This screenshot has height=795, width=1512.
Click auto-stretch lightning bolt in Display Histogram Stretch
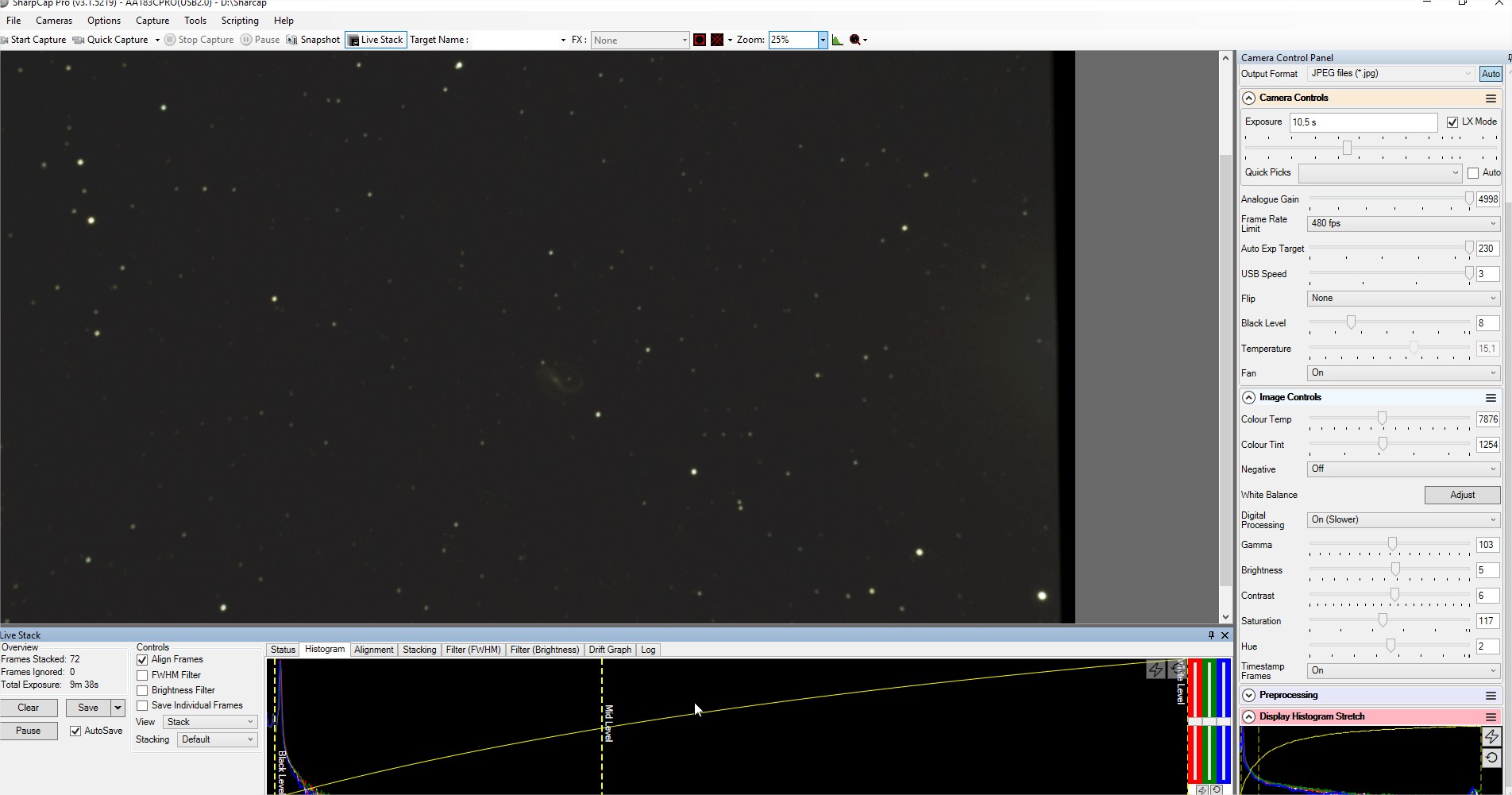[1491, 736]
